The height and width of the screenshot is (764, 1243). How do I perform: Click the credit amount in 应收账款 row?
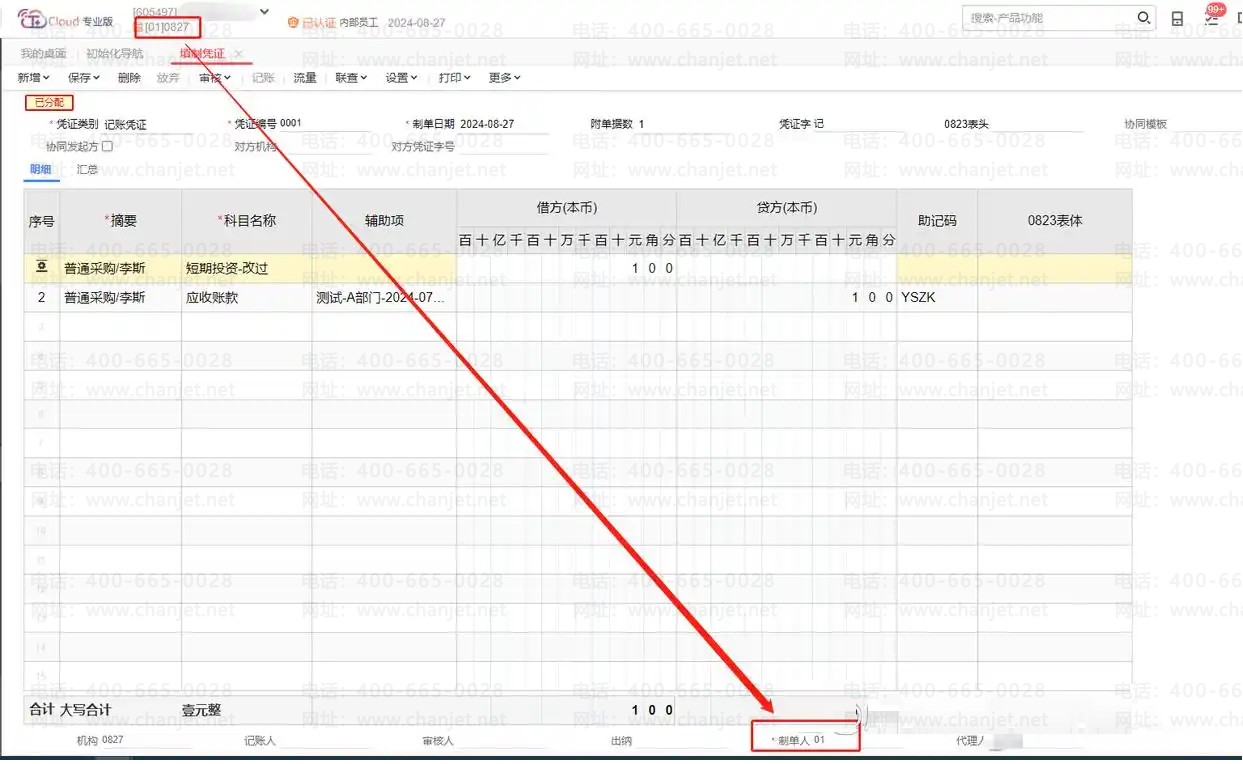[786, 298]
